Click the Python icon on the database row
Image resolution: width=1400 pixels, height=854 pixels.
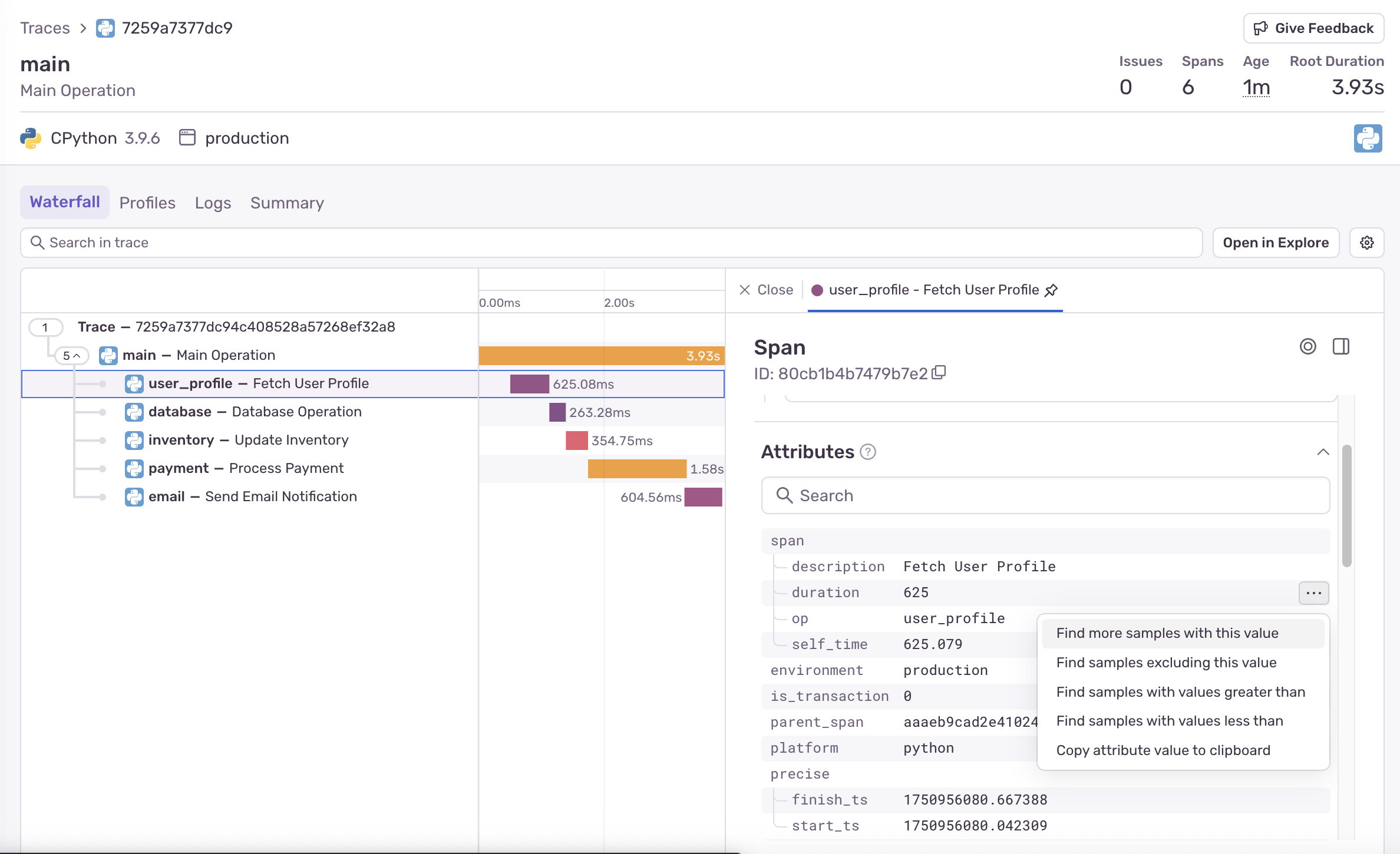(134, 412)
